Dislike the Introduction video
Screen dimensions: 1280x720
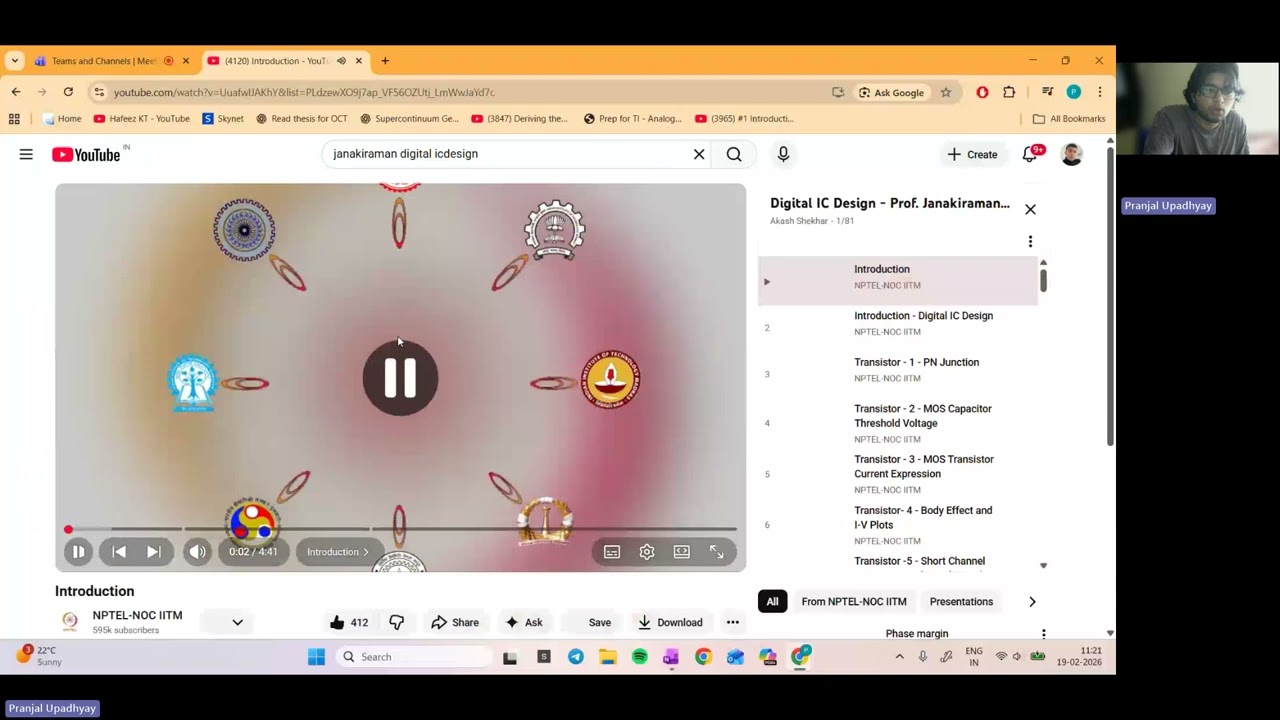[397, 622]
